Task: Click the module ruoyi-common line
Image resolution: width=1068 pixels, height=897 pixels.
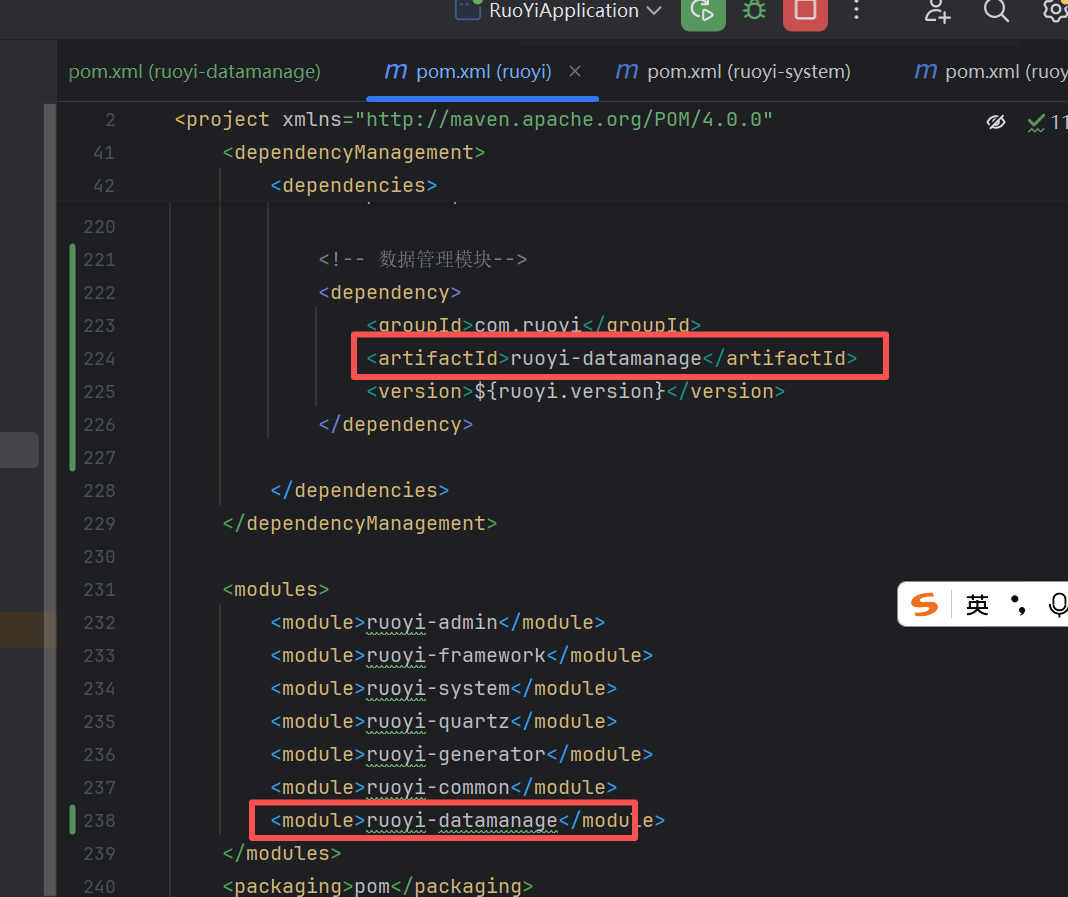Action: point(443,787)
